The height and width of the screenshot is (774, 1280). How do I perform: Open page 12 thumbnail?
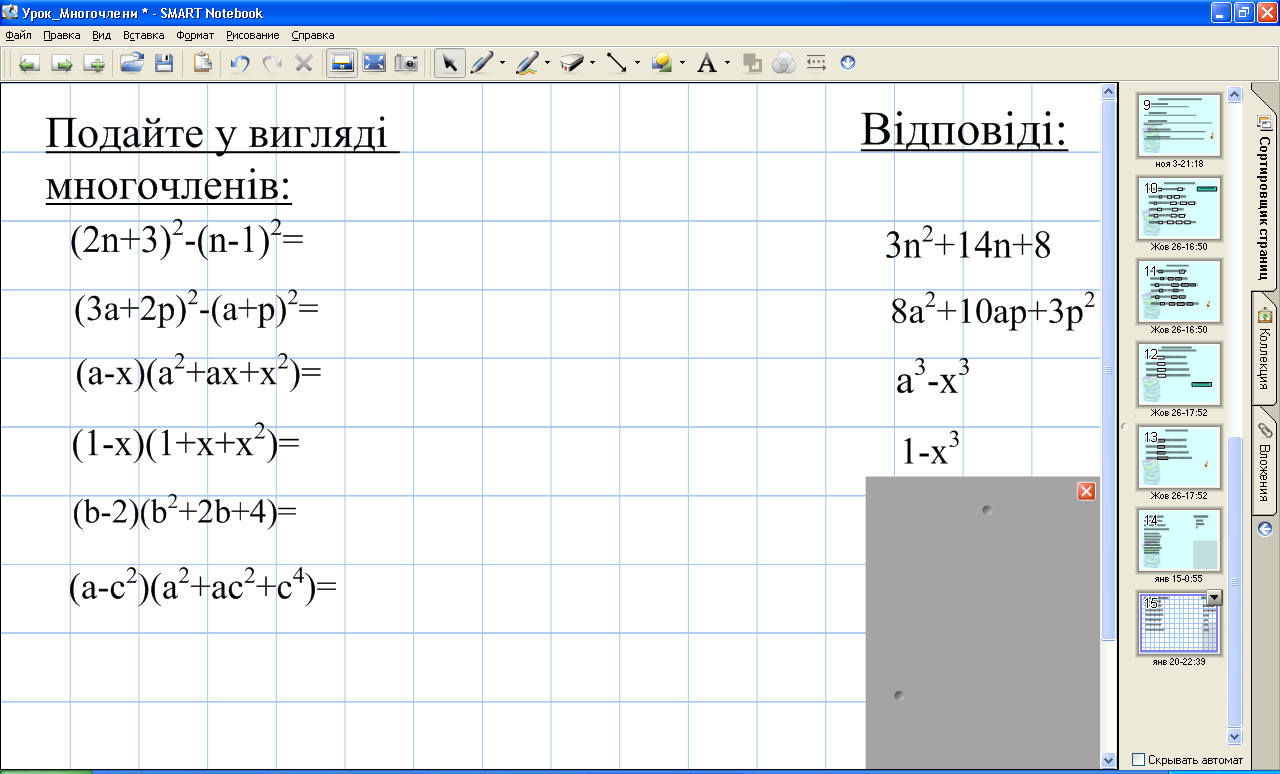point(1179,375)
